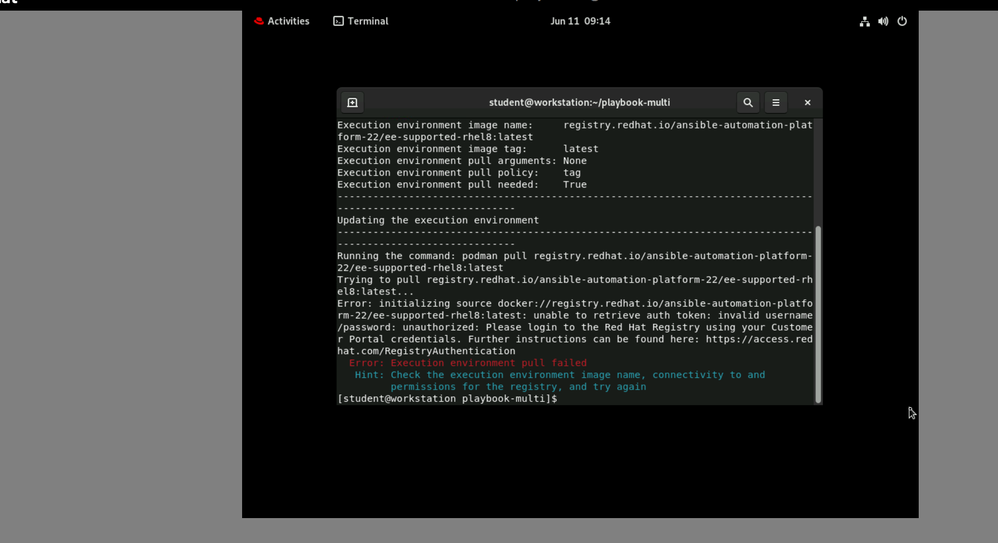Click the terminal search magnifier icon
This screenshot has width=998, height=543.
[x=747, y=103]
